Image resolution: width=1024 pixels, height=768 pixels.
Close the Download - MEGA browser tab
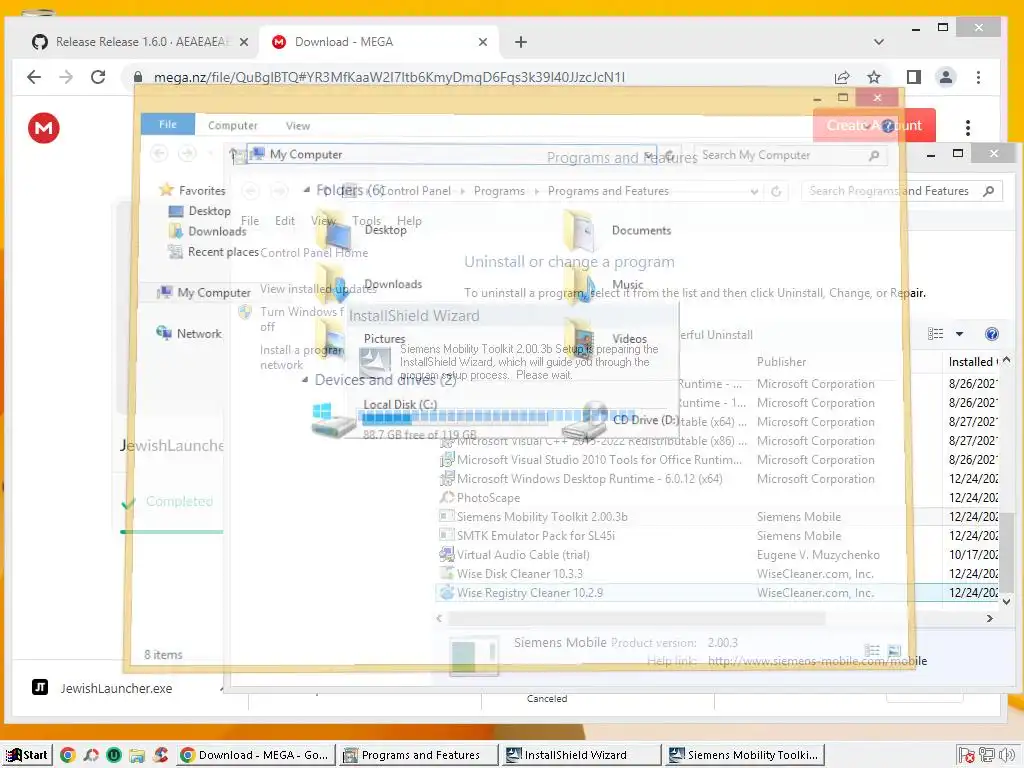pos(483,42)
